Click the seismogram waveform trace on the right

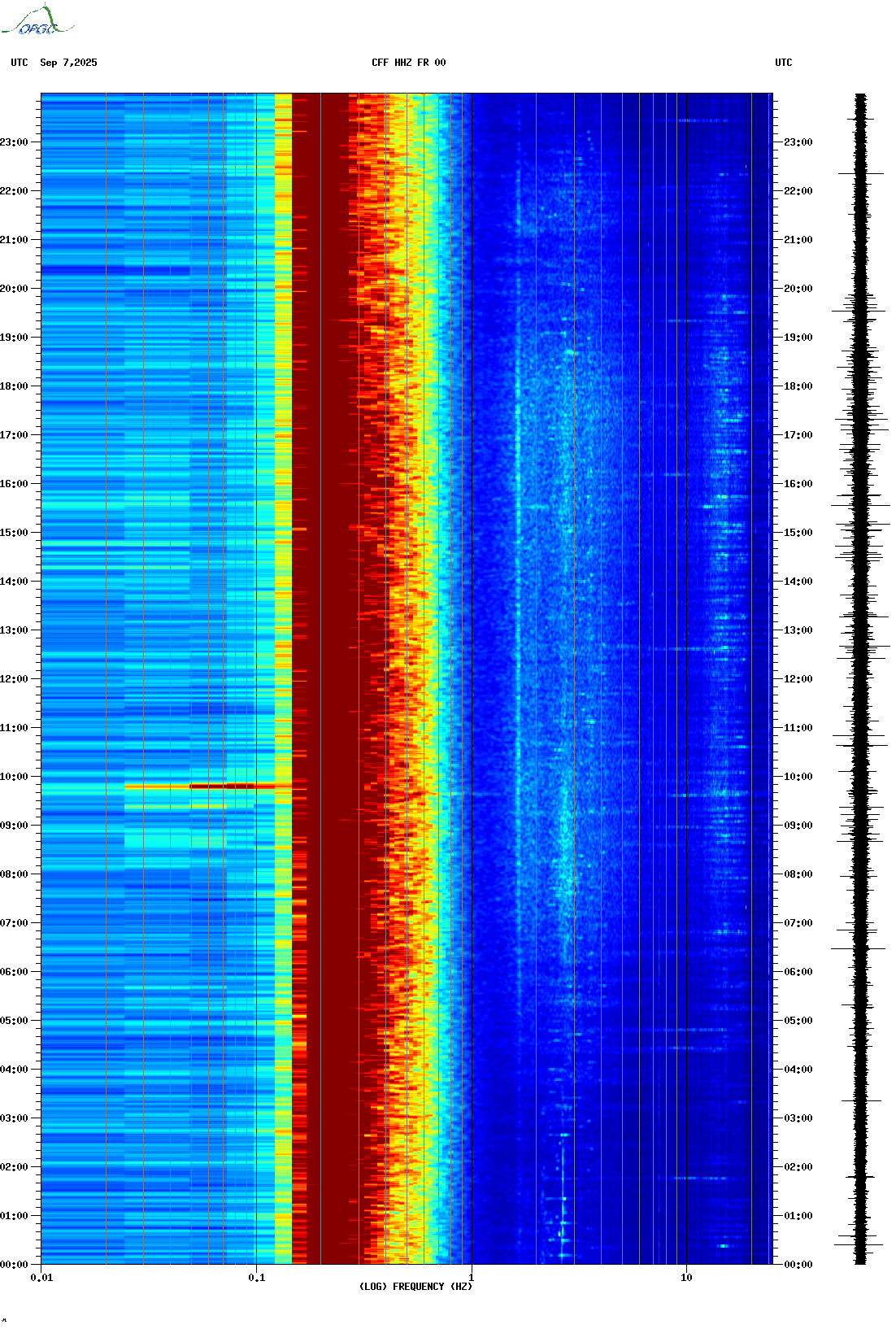860,679
